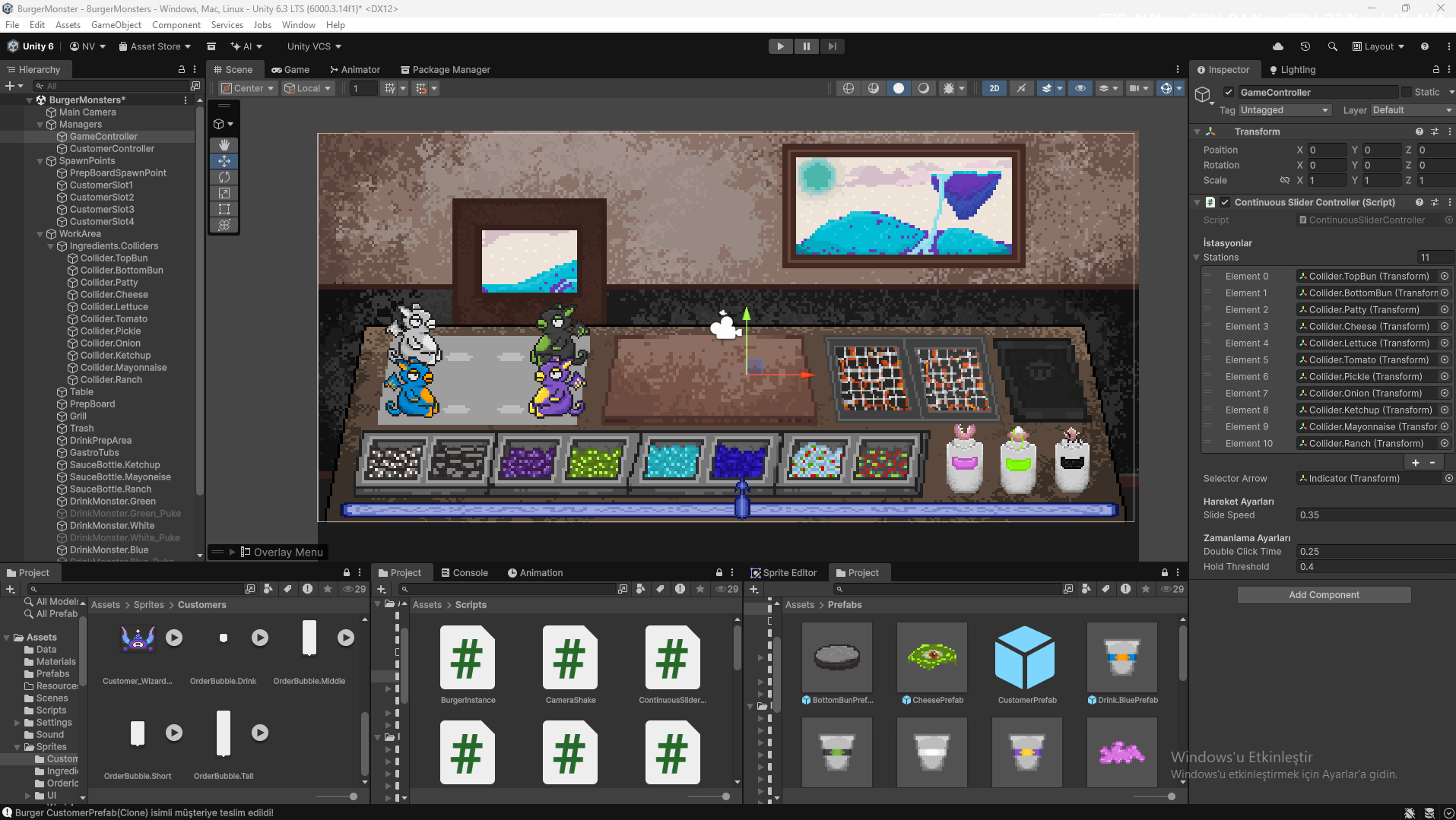The height and width of the screenshot is (820, 1456).
Task: Open the Tag Untagged dropdown
Action: [x=1284, y=110]
